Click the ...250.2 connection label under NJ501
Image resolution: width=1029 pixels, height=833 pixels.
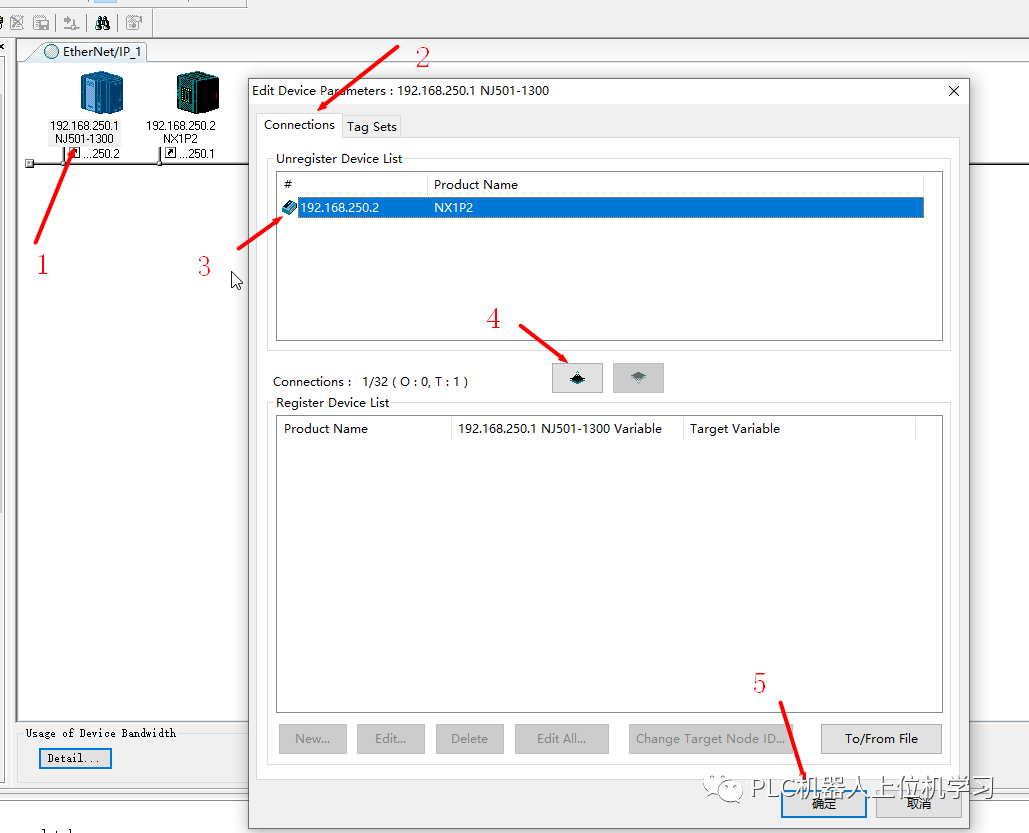(101, 154)
